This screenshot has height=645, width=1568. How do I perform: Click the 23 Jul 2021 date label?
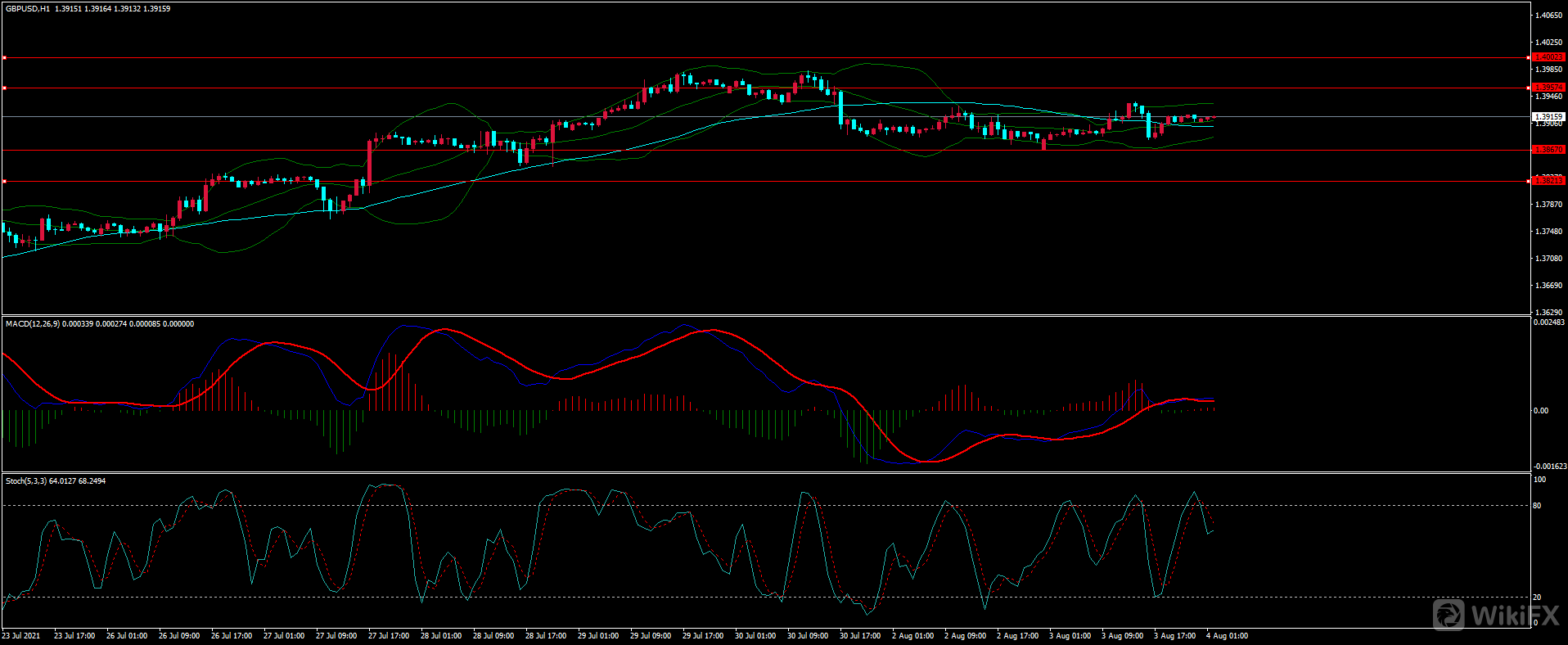(21, 636)
